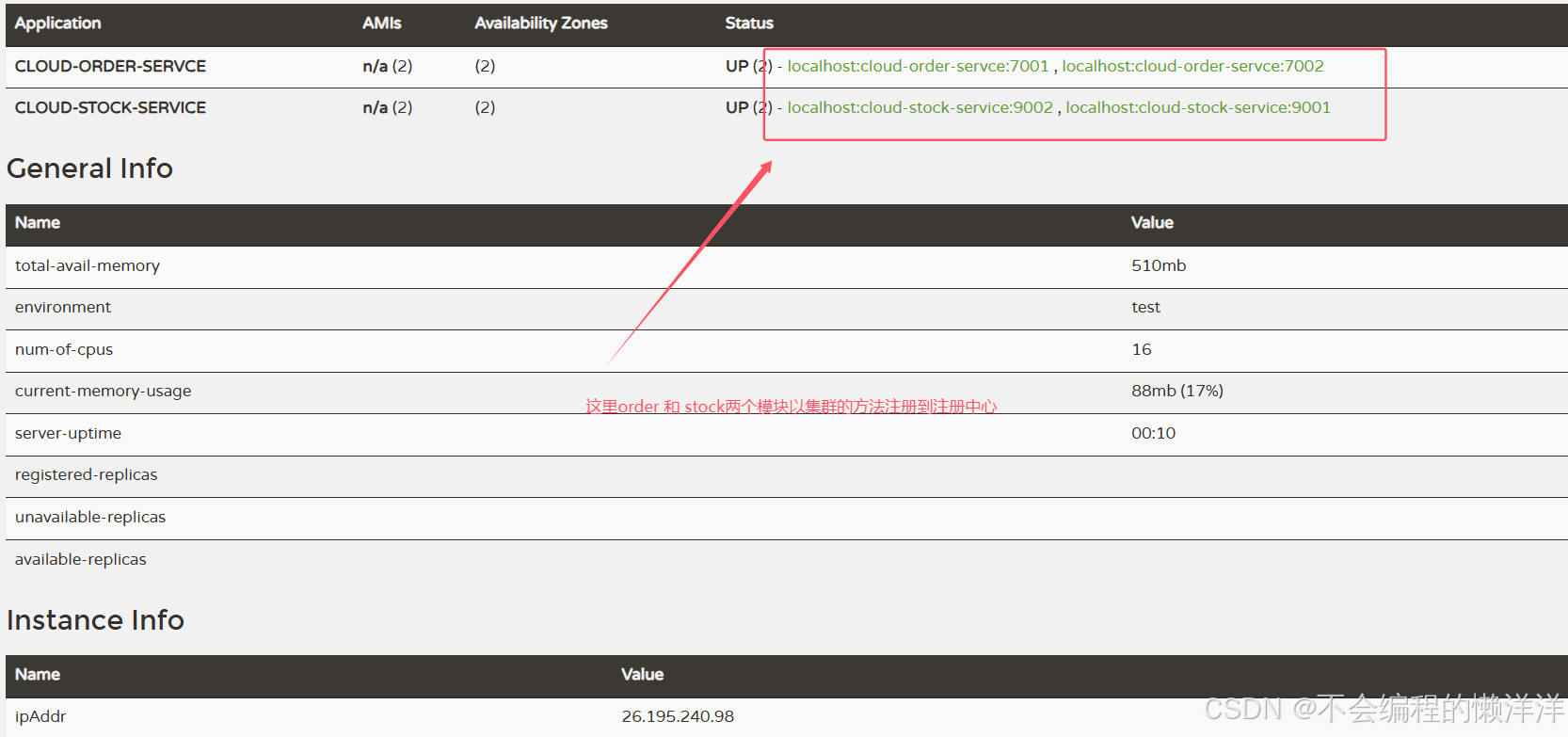Image resolution: width=1568 pixels, height=737 pixels.
Task: Click the server-uptime row name
Action: tap(68, 434)
